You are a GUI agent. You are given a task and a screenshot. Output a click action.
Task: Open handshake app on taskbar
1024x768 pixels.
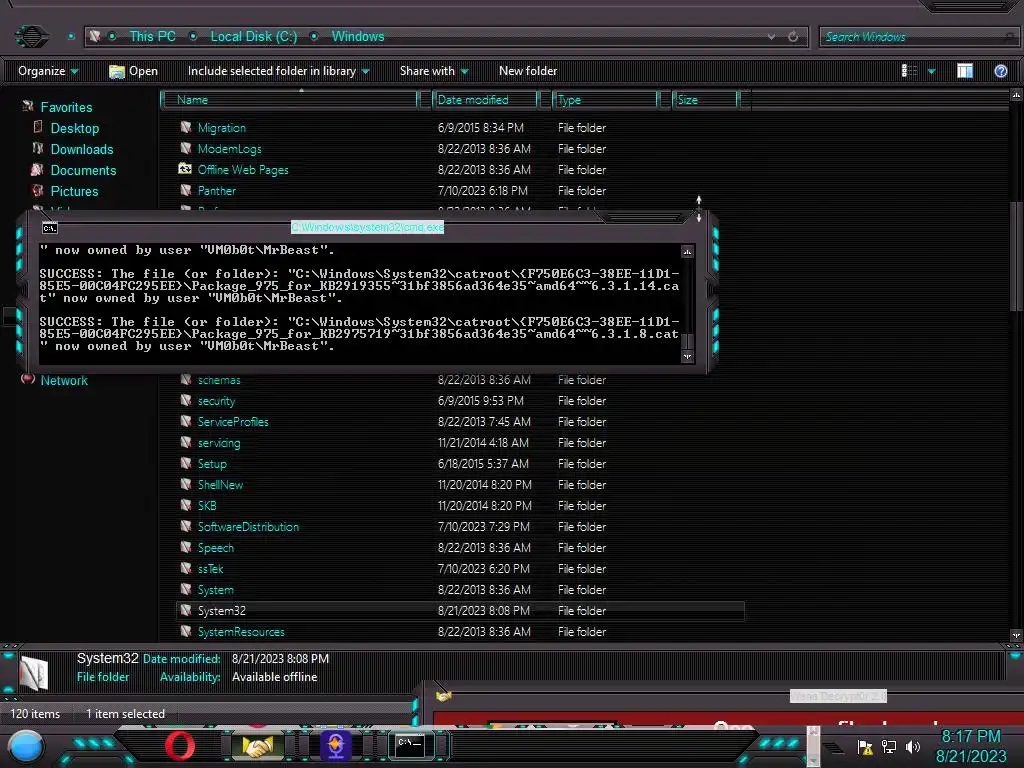click(257, 746)
